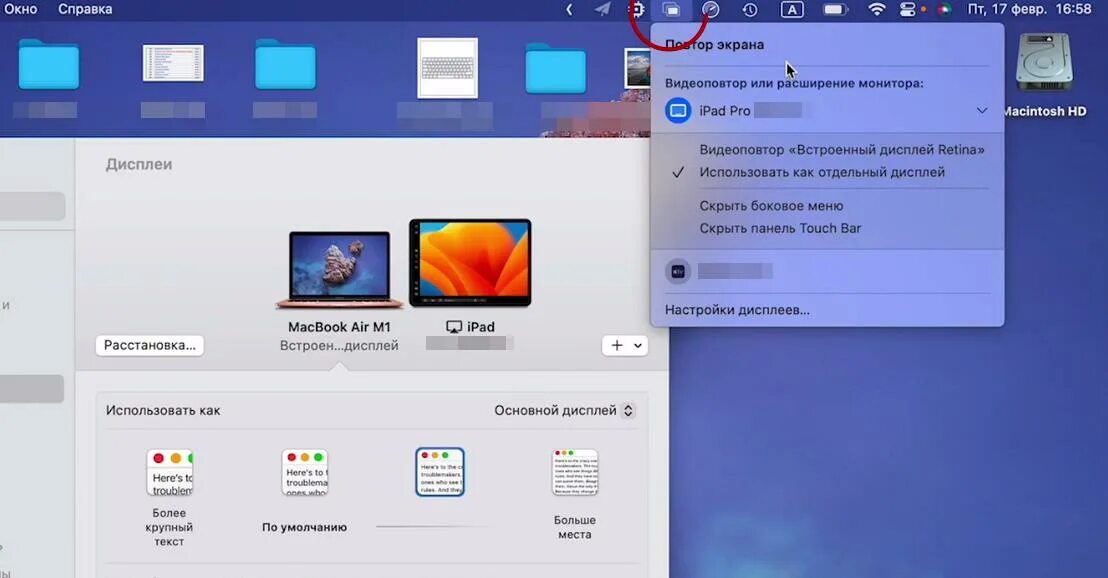Select the iPad display thumbnail
The height and width of the screenshot is (578, 1108).
(x=470, y=263)
